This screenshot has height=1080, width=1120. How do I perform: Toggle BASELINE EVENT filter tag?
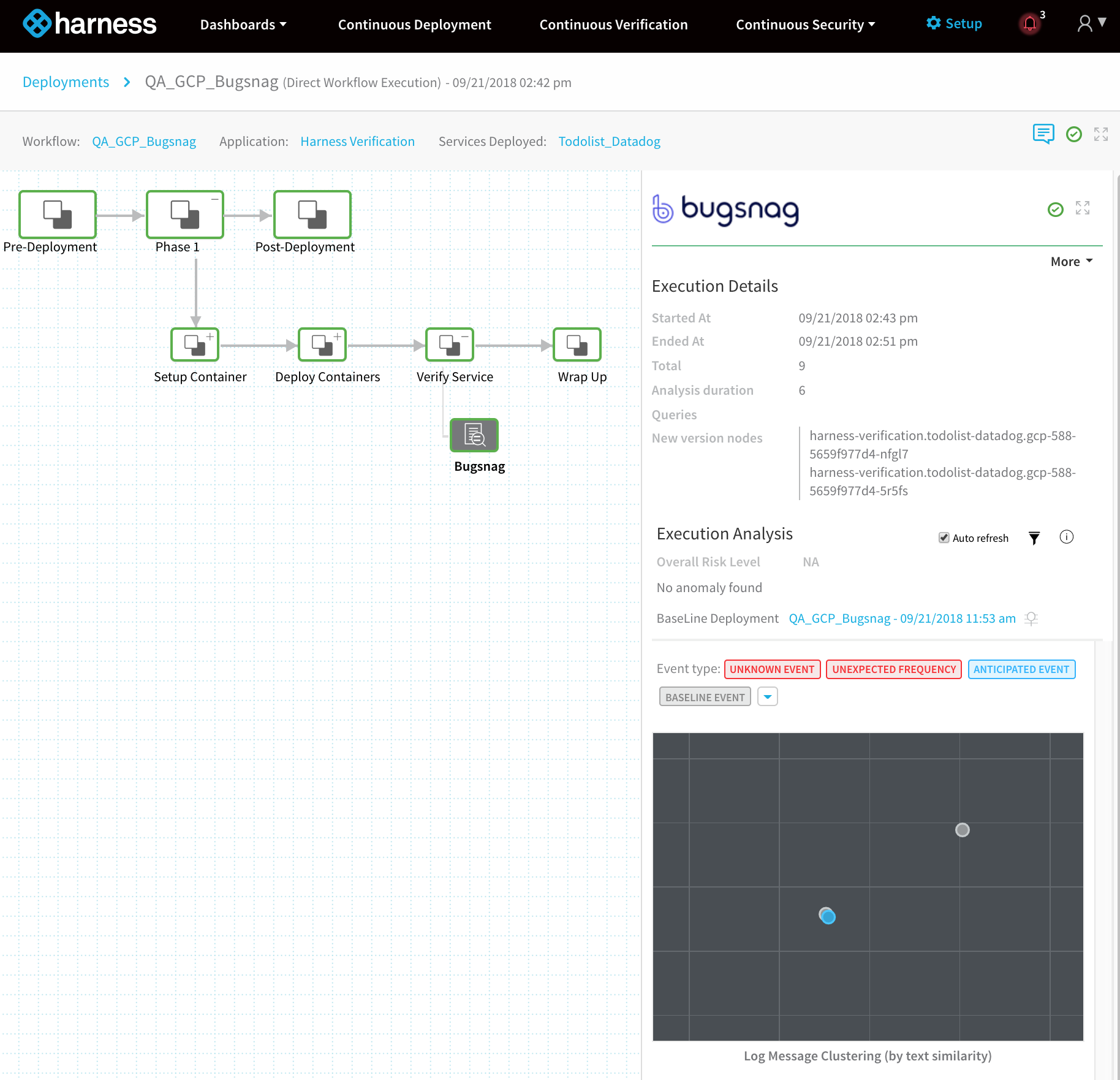click(x=705, y=697)
